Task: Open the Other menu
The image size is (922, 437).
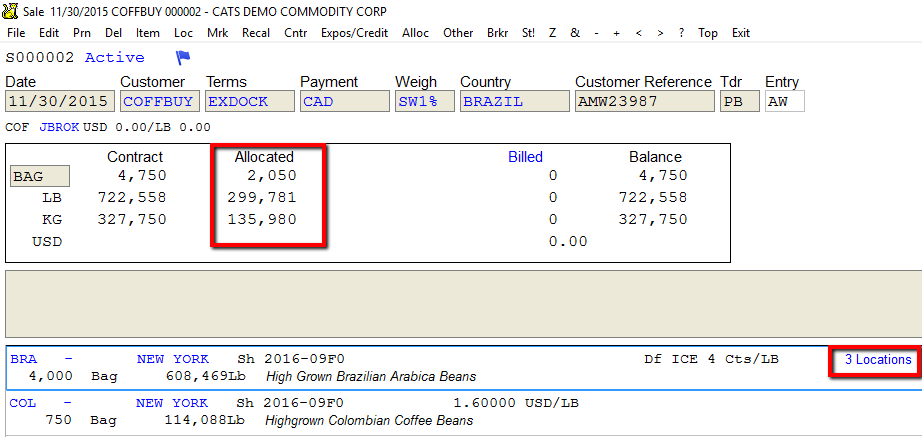Action: pos(458,33)
